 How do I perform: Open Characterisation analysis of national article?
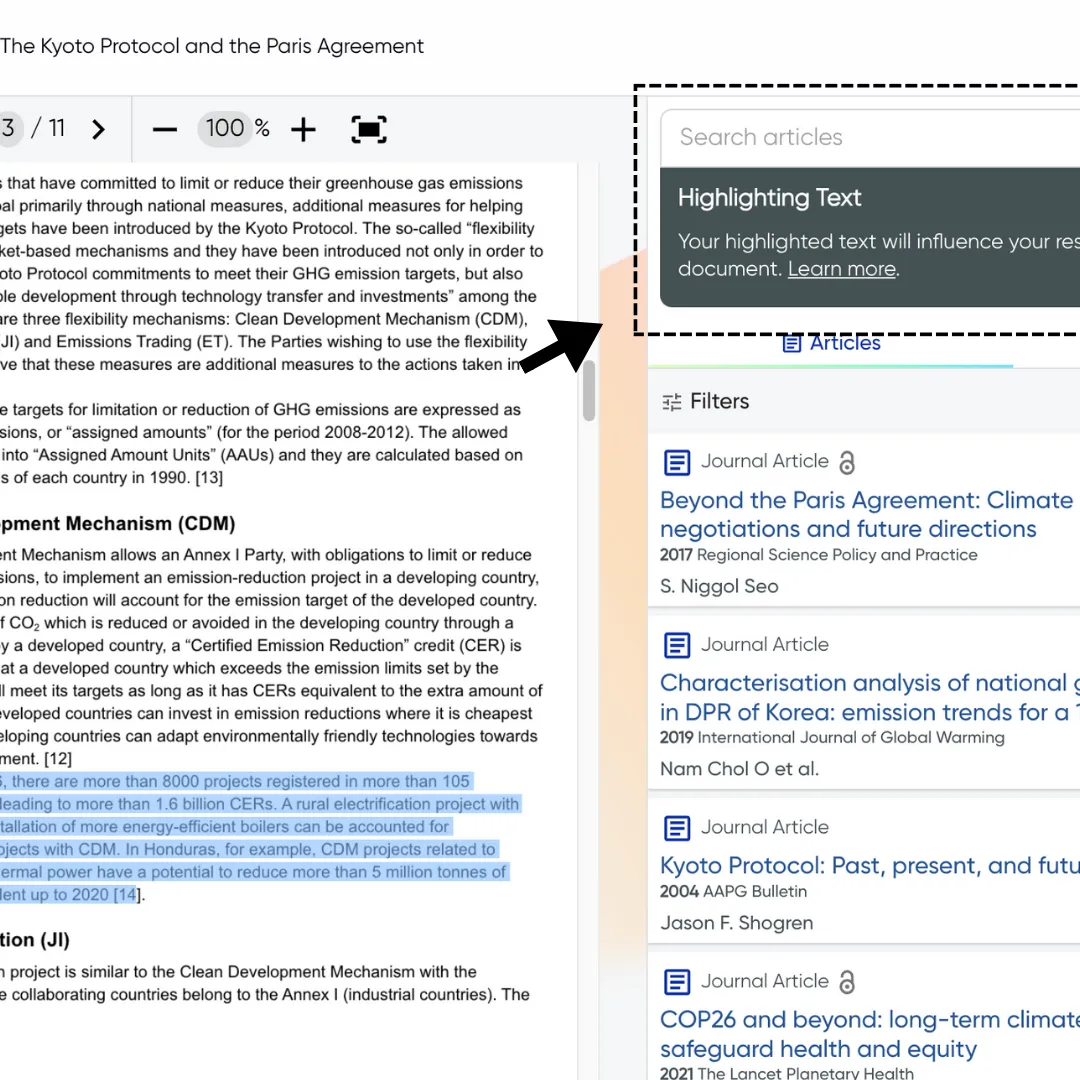[870, 697]
